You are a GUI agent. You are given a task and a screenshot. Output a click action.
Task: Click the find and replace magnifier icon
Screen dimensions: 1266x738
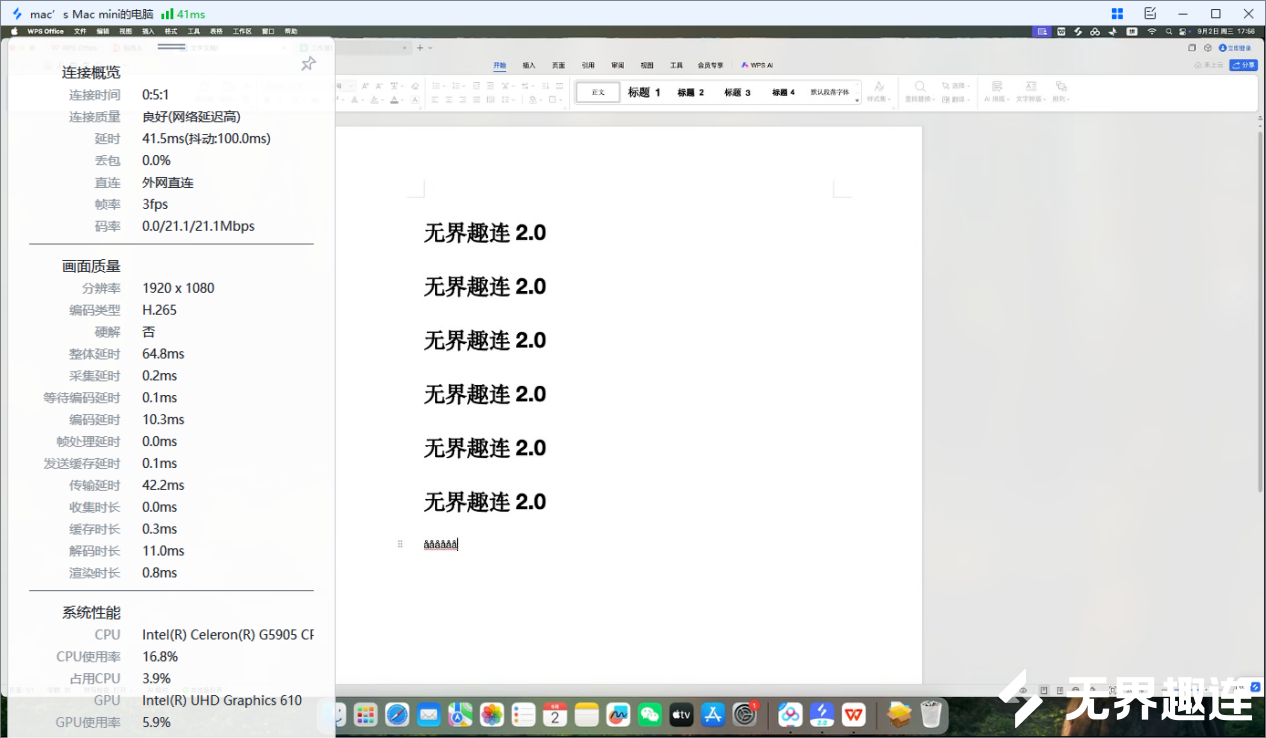point(919,87)
